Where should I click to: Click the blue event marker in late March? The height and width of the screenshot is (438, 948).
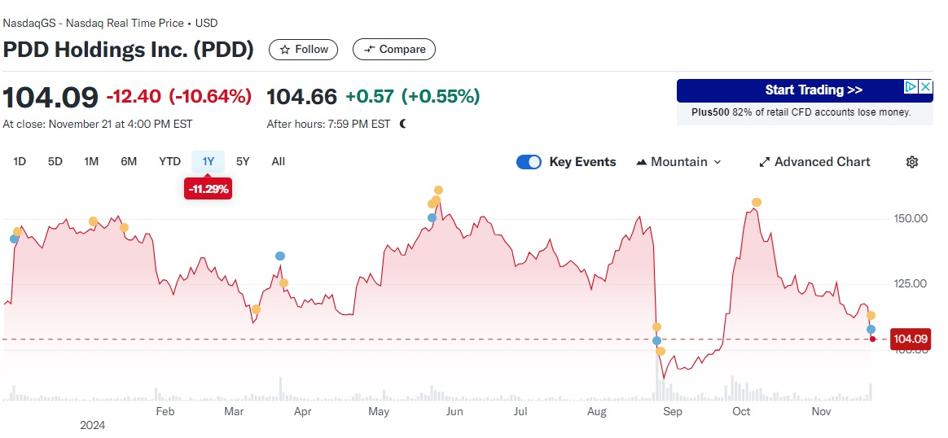(279, 256)
